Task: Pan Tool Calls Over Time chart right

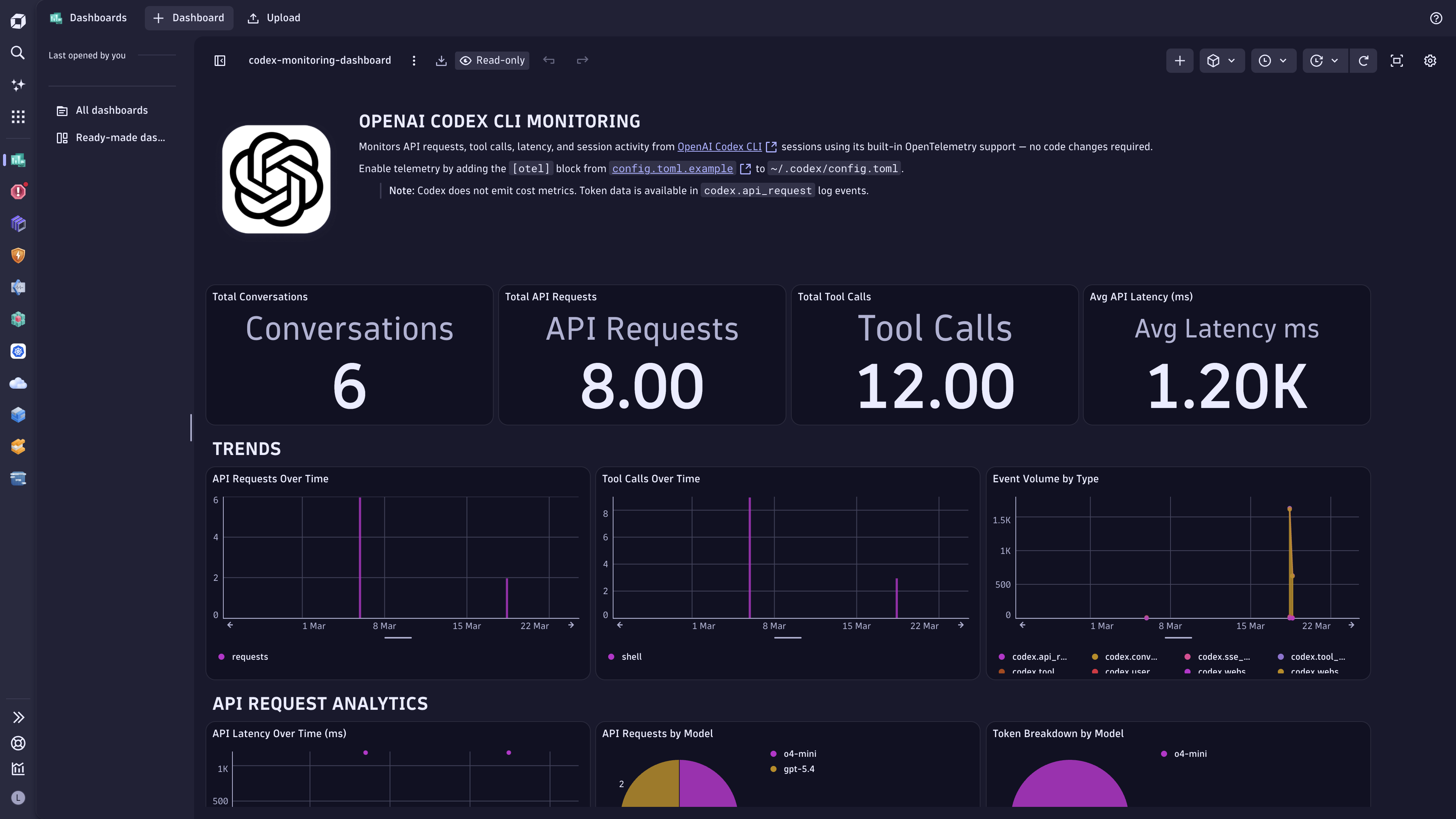Action: click(x=961, y=625)
